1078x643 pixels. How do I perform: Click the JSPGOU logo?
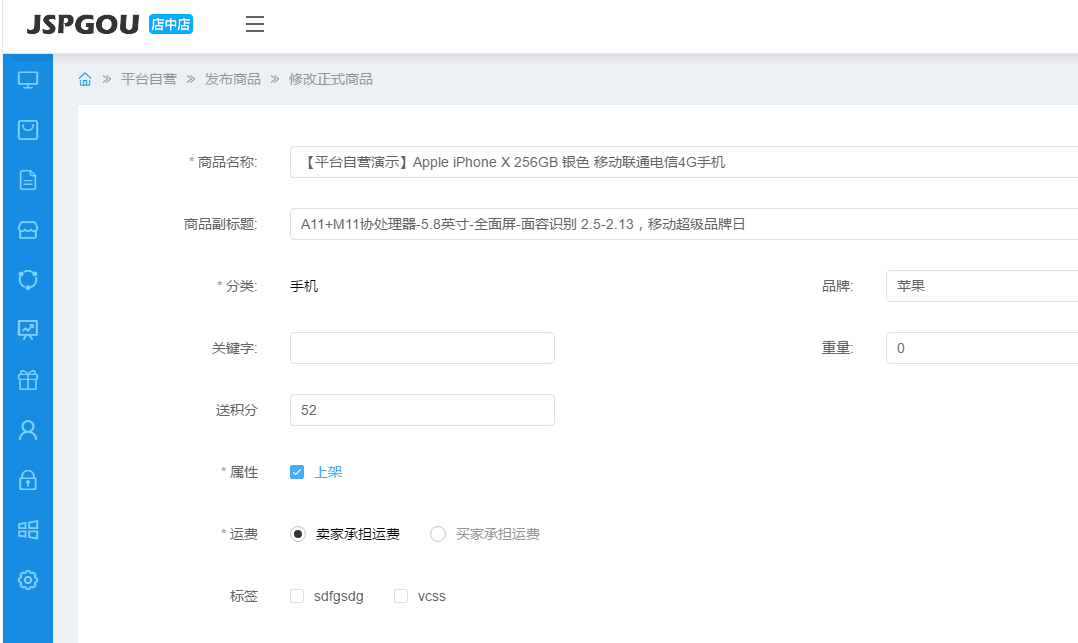83,25
